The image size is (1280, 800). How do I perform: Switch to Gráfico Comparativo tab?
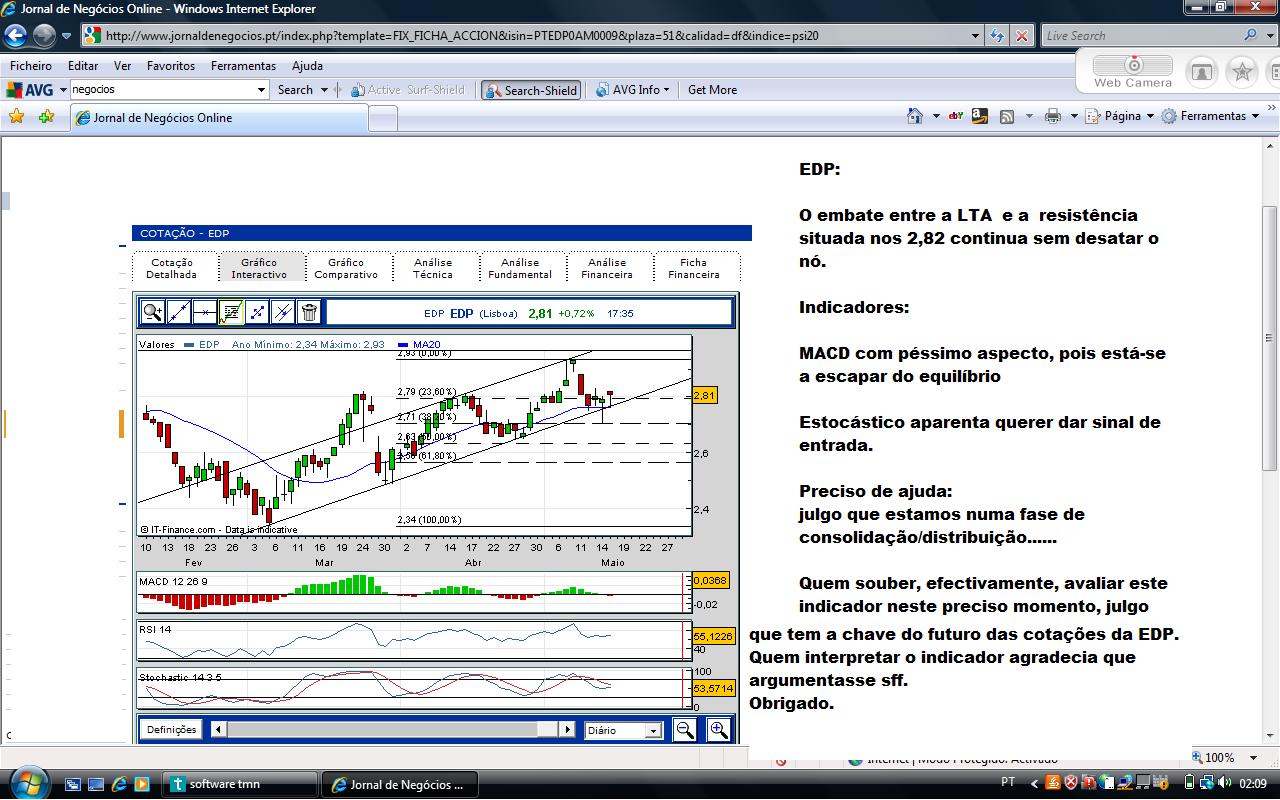point(346,268)
